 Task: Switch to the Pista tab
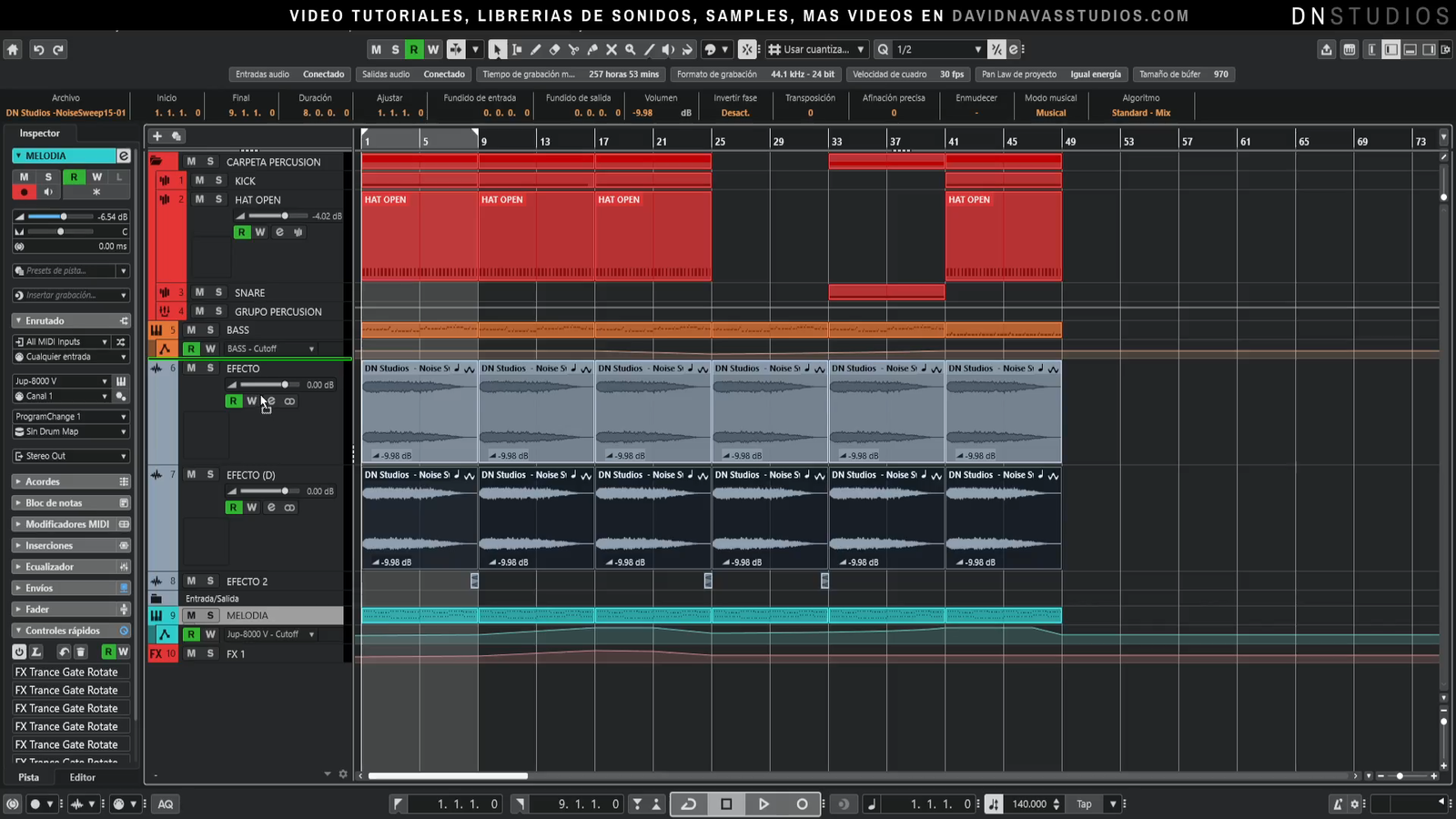tap(29, 777)
